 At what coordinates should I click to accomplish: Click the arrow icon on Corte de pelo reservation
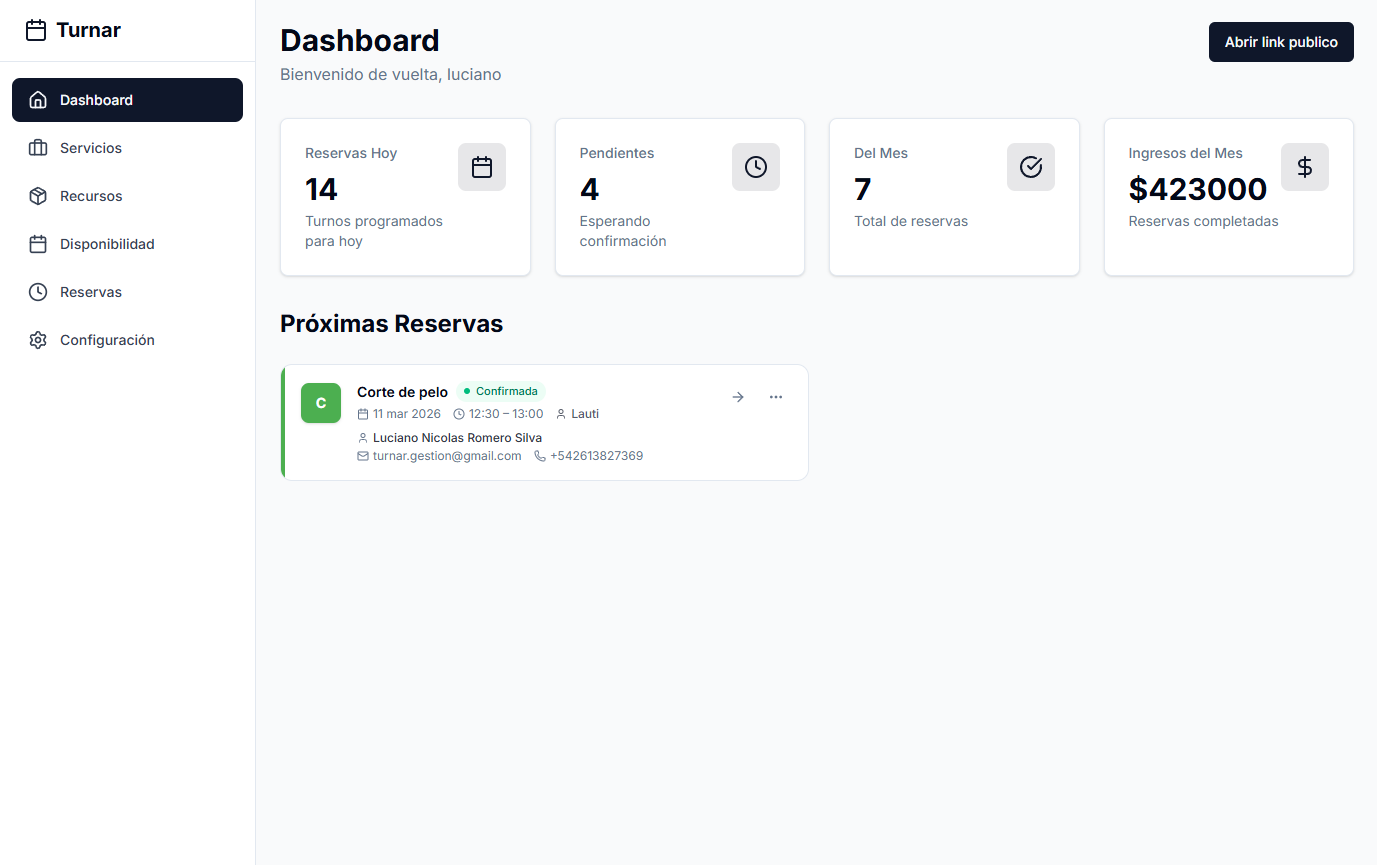point(738,397)
